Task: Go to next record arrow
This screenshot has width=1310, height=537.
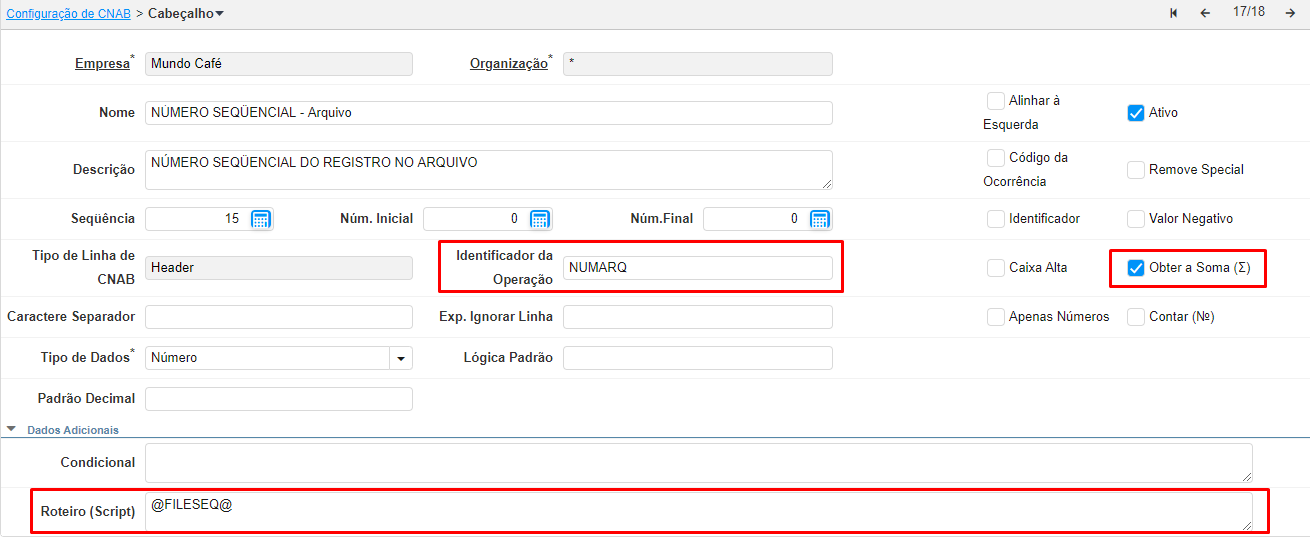Action: tap(1290, 13)
